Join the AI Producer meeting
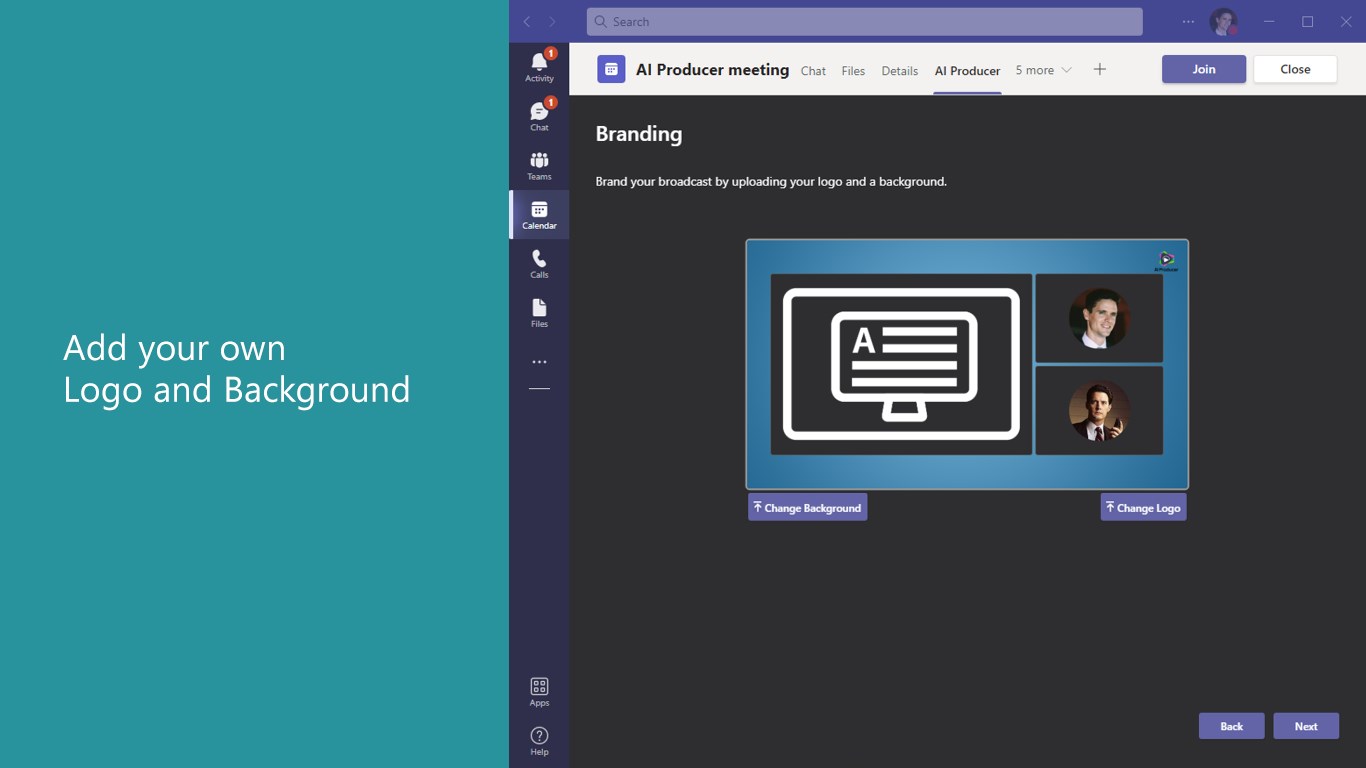The width and height of the screenshot is (1366, 768). [1203, 69]
